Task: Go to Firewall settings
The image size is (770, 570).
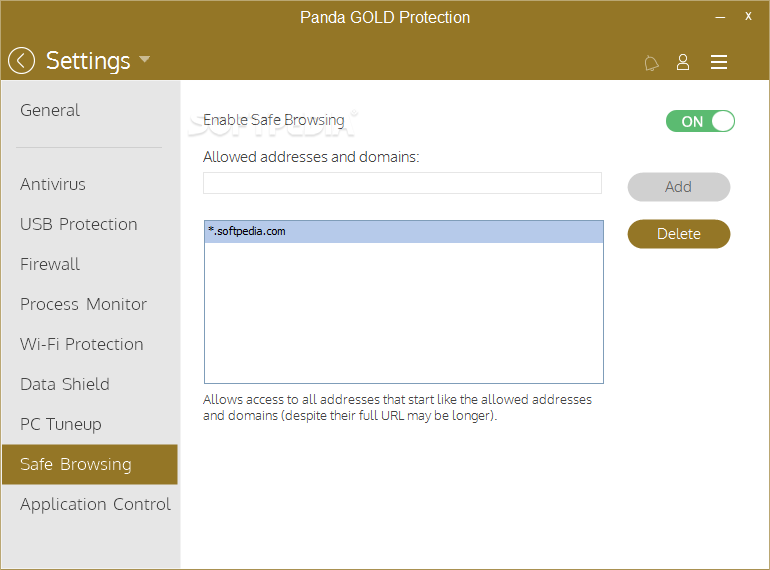Action: tap(50, 265)
